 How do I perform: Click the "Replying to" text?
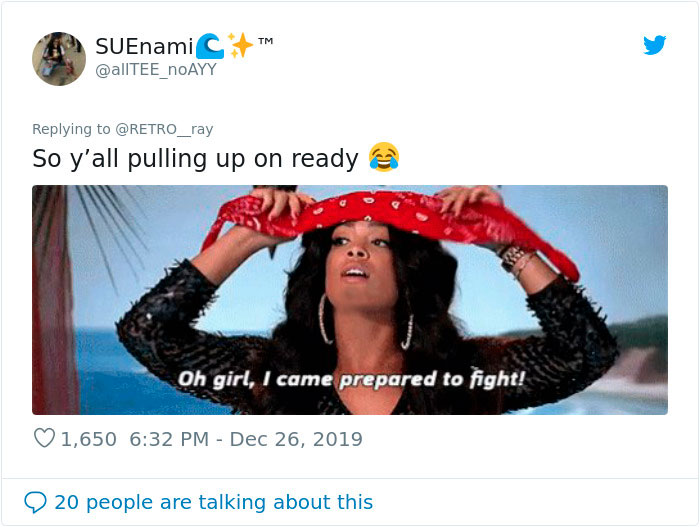(71, 129)
